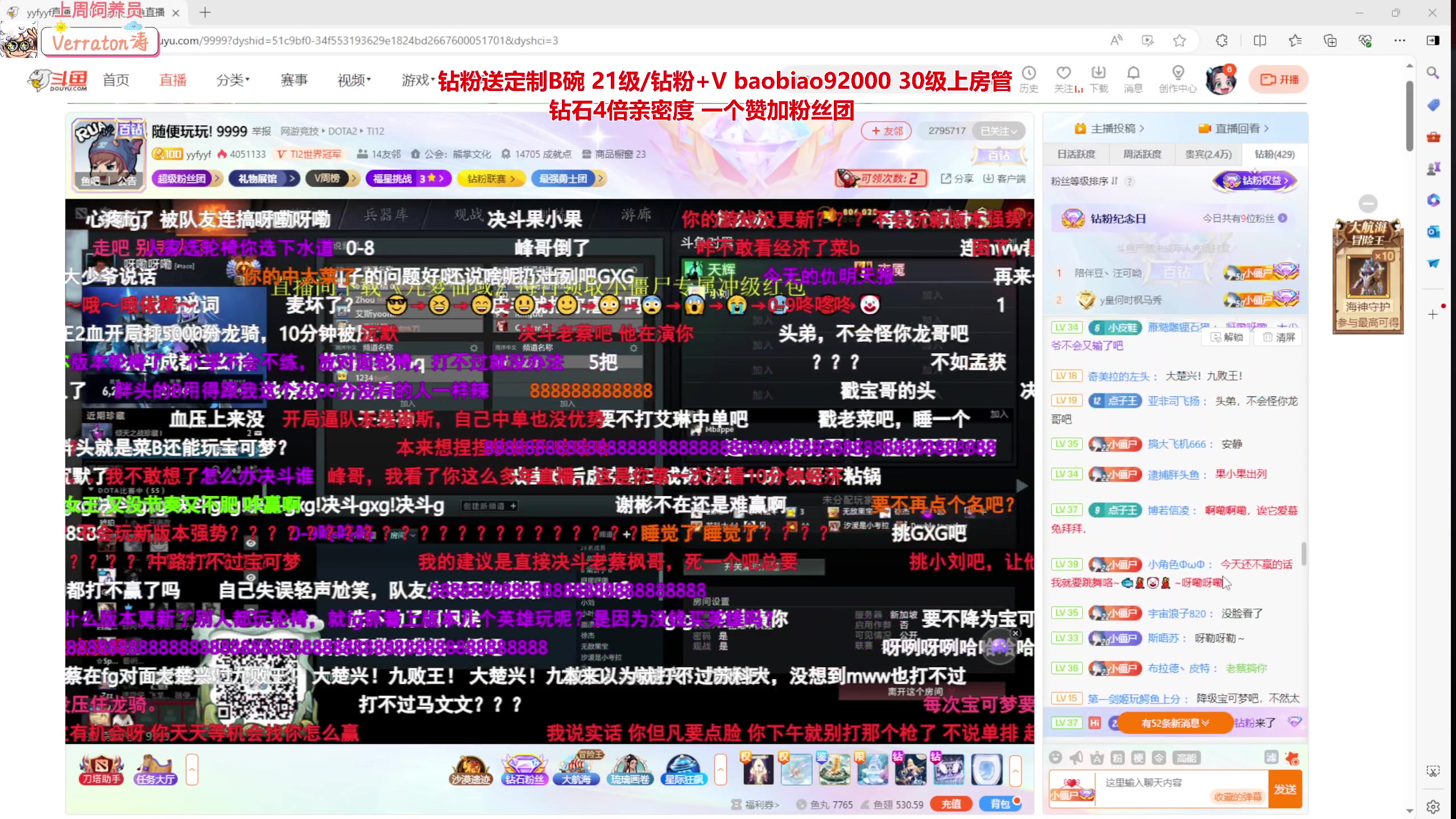This screenshot has width=1456, height=819.
Task: Click the 清屏 clear chat button
Action: pos(1279,337)
